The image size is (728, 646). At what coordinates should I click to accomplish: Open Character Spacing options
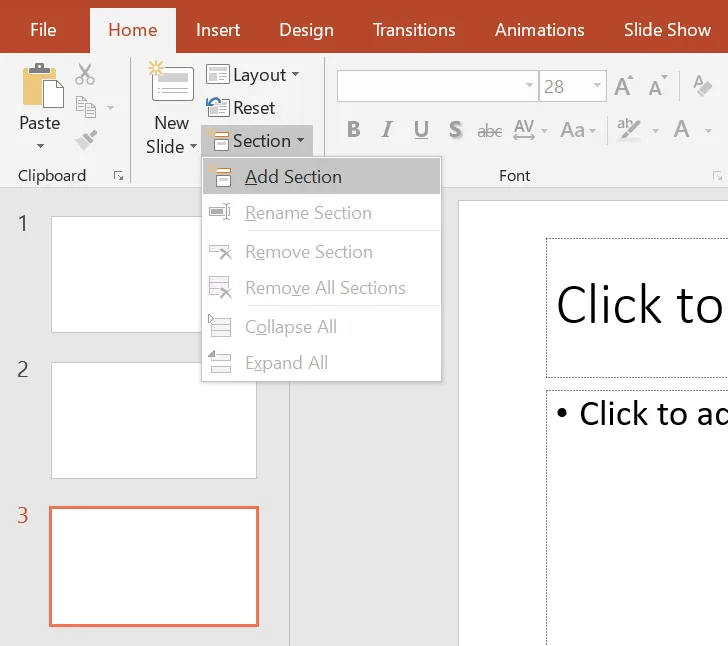point(530,130)
